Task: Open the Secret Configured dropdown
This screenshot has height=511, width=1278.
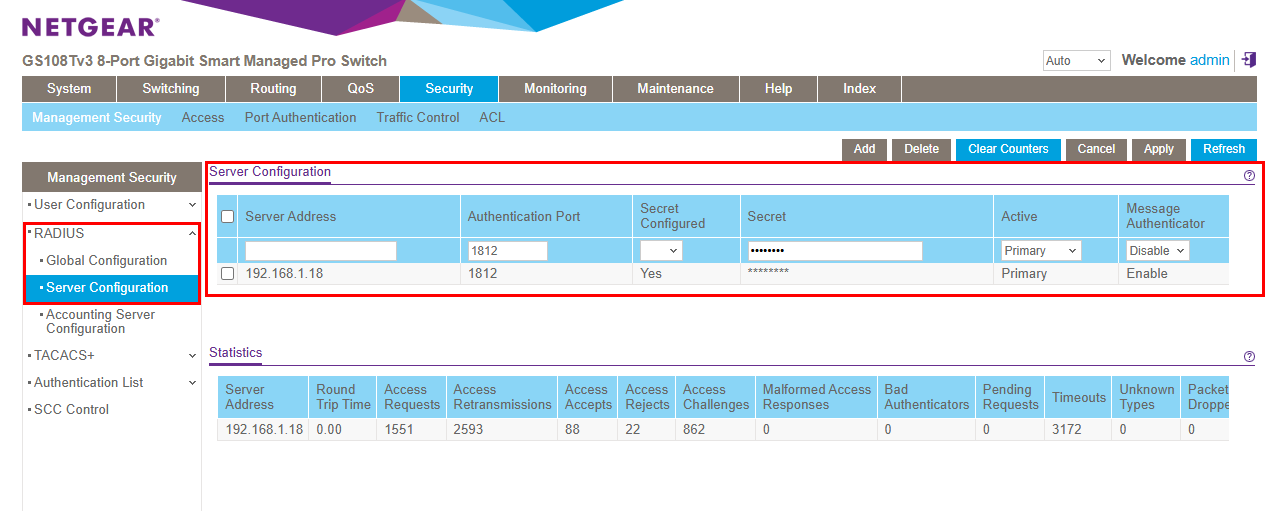Action: tap(661, 251)
